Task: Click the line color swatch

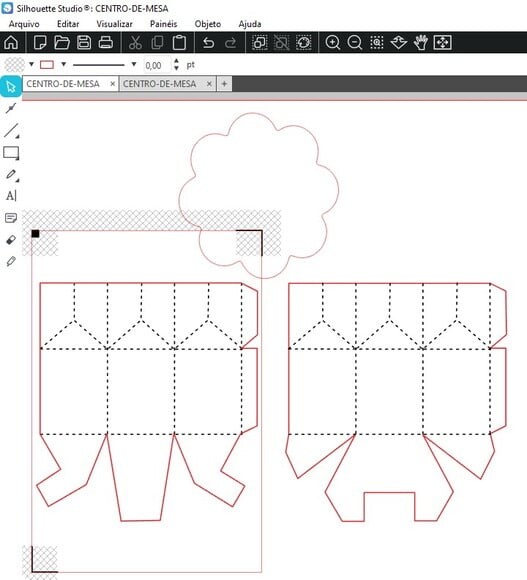Action: coord(47,65)
